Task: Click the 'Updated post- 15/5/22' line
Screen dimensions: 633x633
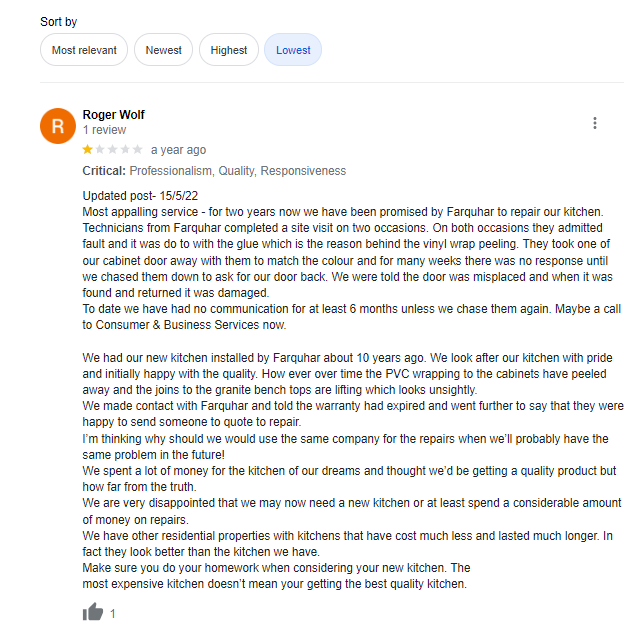Action: [140, 196]
